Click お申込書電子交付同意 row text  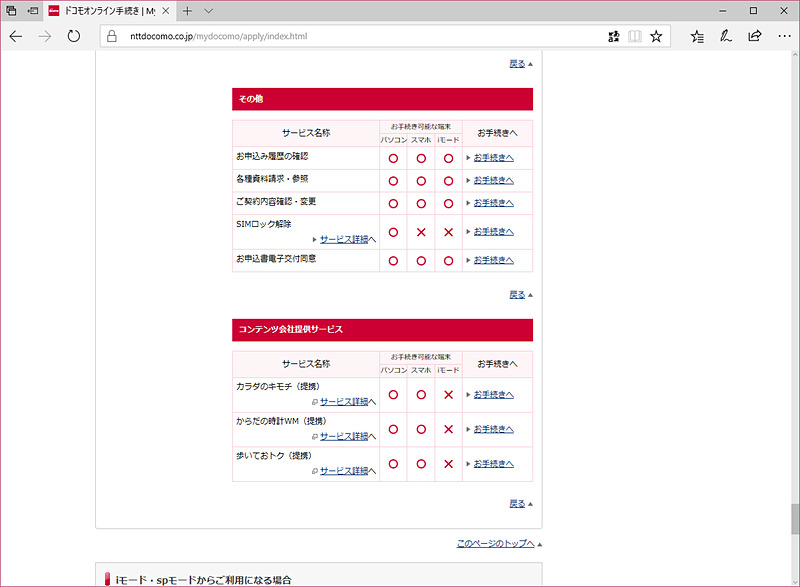pos(276,259)
